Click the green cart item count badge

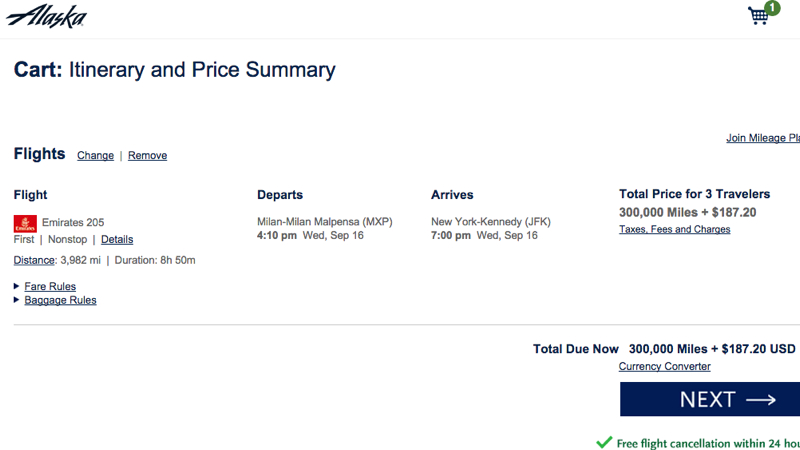click(x=772, y=8)
